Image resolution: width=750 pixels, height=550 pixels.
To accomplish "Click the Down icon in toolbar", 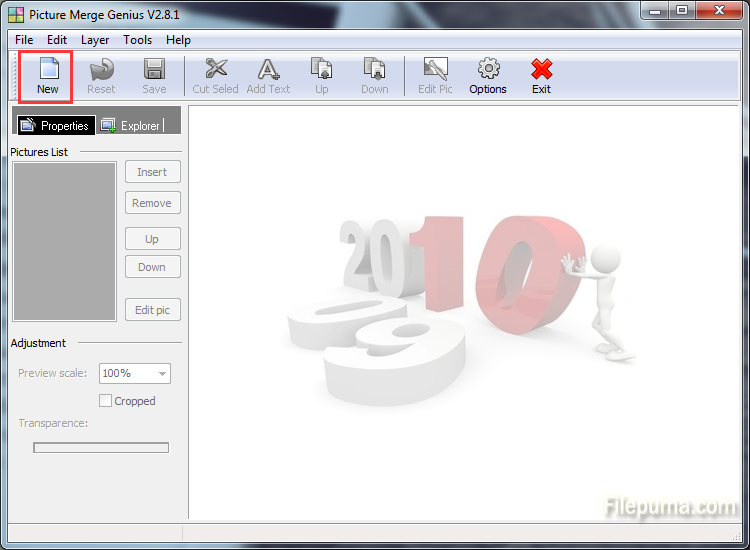I will pyautogui.click(x=375, y=69).
